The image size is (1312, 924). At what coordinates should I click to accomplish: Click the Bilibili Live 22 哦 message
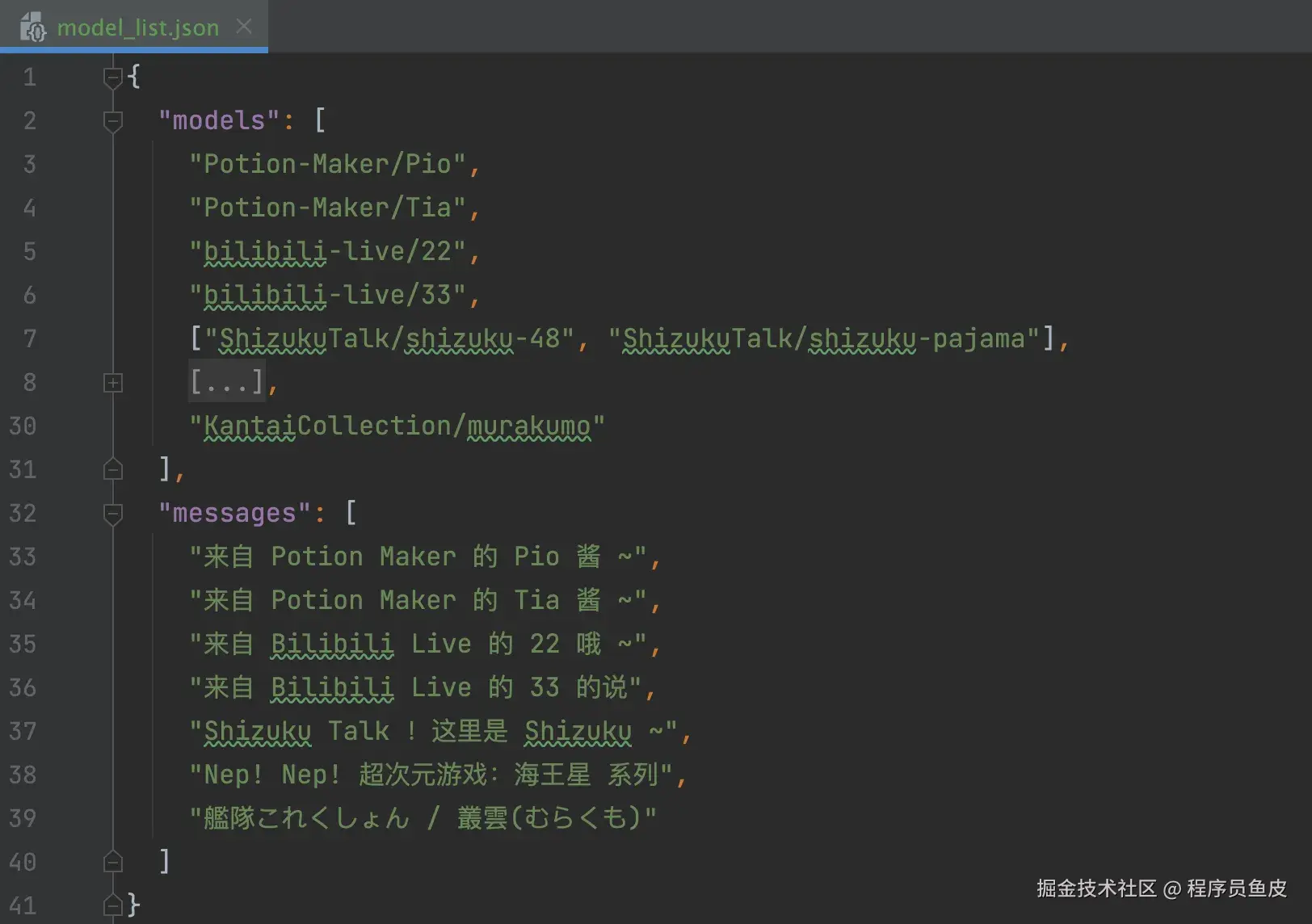(x=418, y=644)
